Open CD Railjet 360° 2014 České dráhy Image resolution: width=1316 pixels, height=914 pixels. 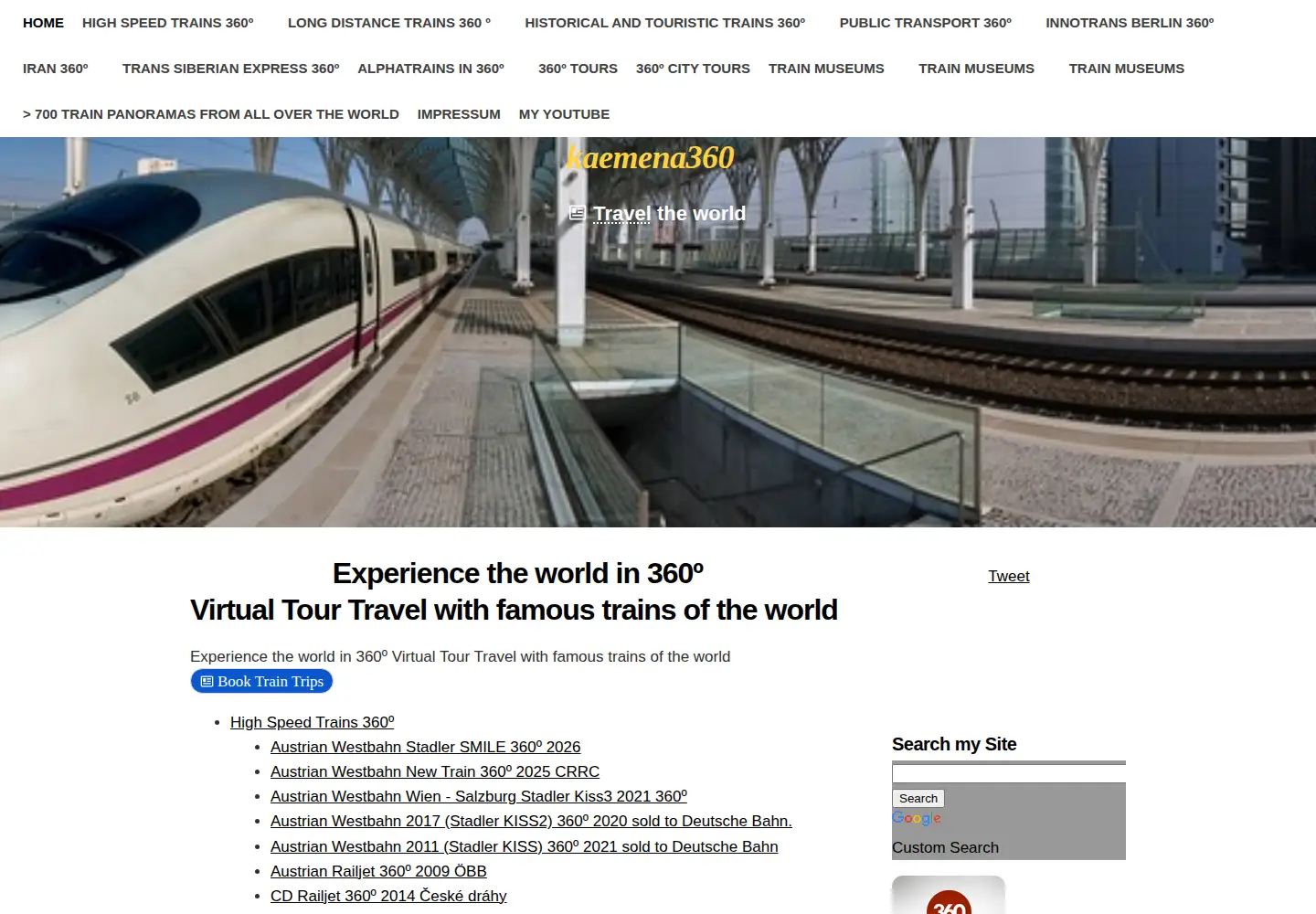pyautogui.click(x=388, y=896)
